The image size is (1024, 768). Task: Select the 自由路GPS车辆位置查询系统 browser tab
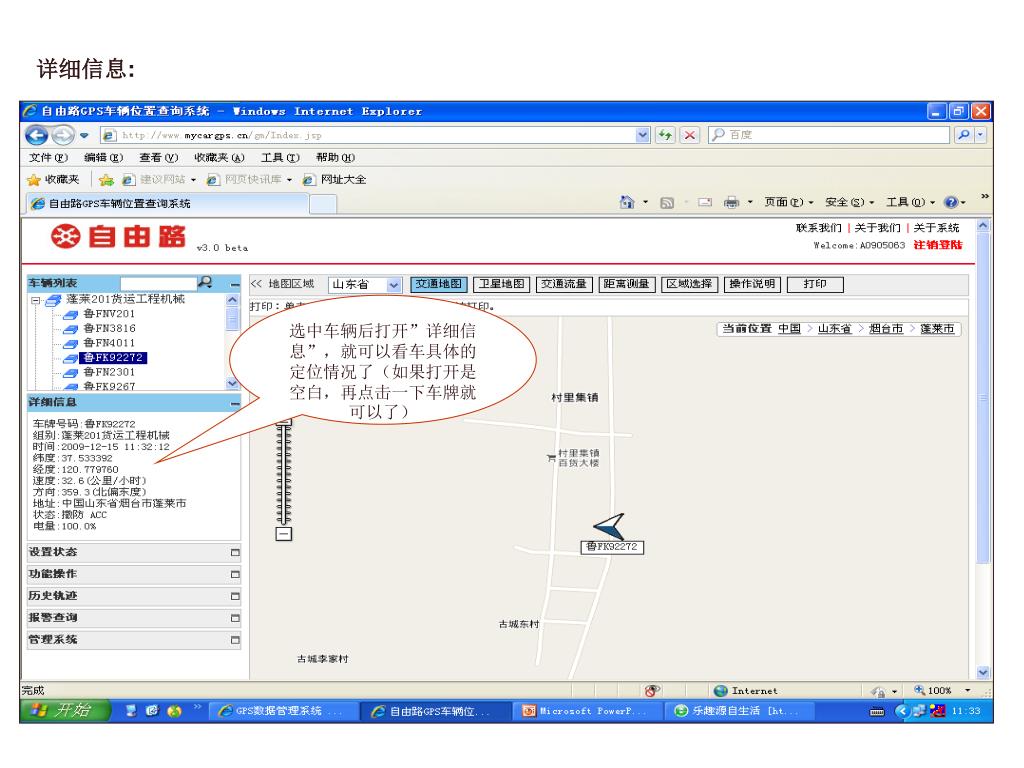[x=167, y=204]
